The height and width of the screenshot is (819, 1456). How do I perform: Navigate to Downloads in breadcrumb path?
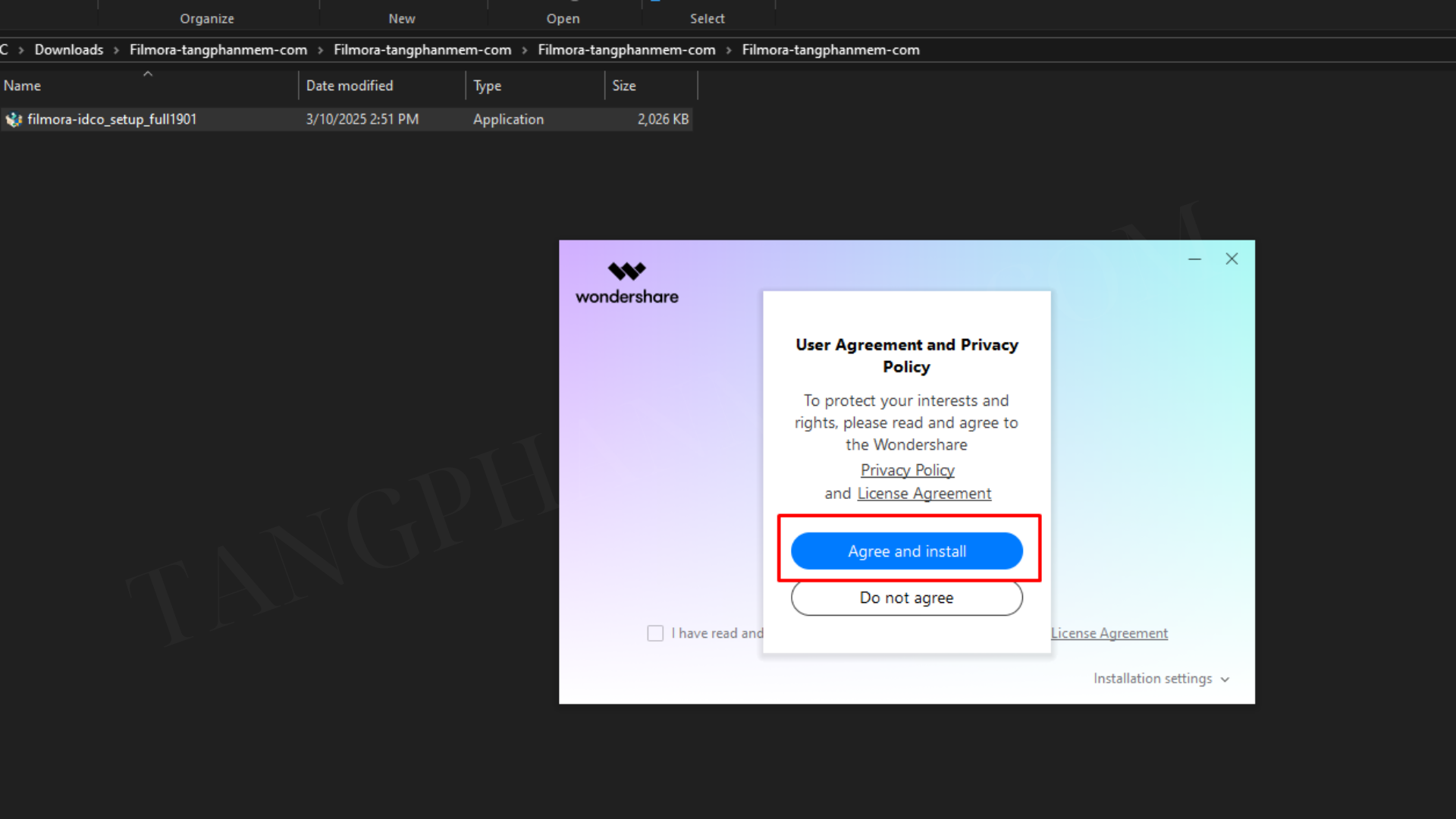pyautogui.click(x=69, y=50)
